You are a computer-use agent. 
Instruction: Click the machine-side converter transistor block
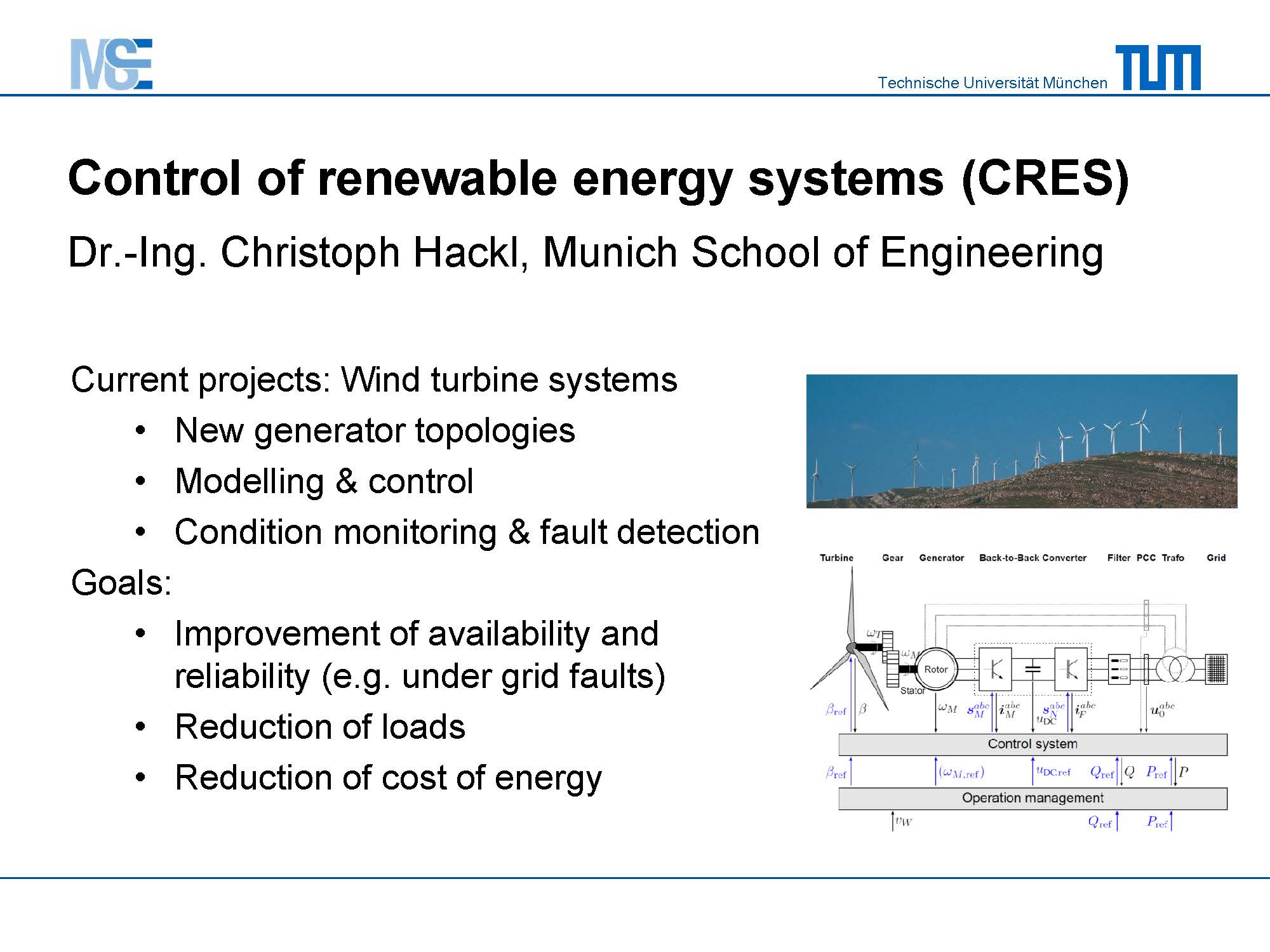[x=995, y=668]
